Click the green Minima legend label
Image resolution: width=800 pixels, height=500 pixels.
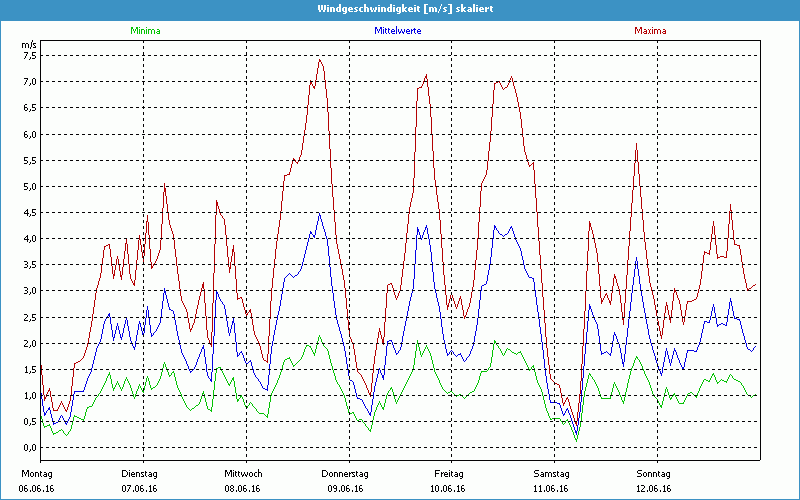pos(145,31)
